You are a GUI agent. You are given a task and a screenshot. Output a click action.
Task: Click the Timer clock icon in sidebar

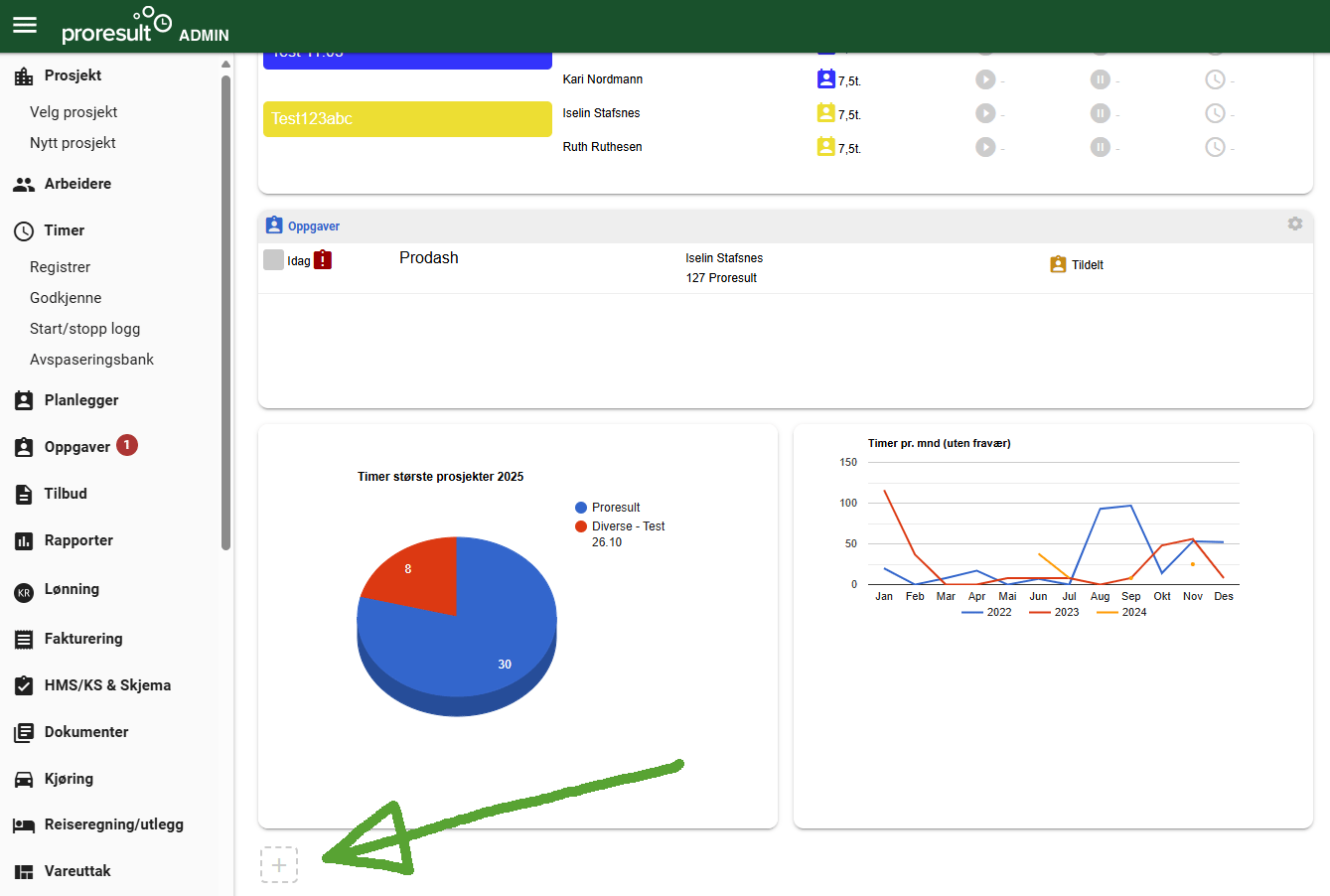tap(24, 231)
